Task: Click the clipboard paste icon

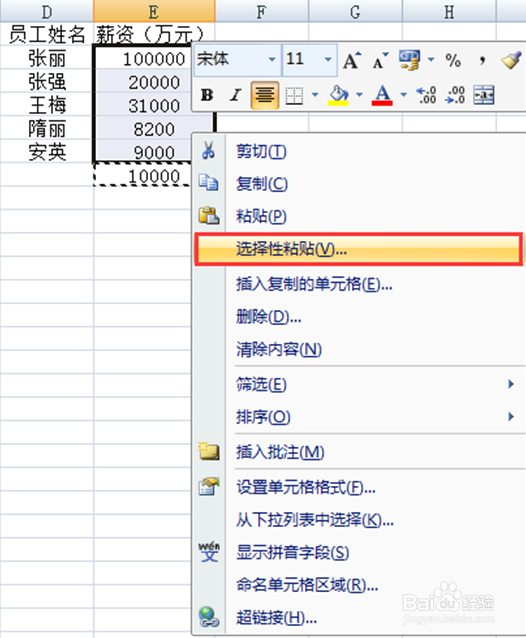Action: 209,215
